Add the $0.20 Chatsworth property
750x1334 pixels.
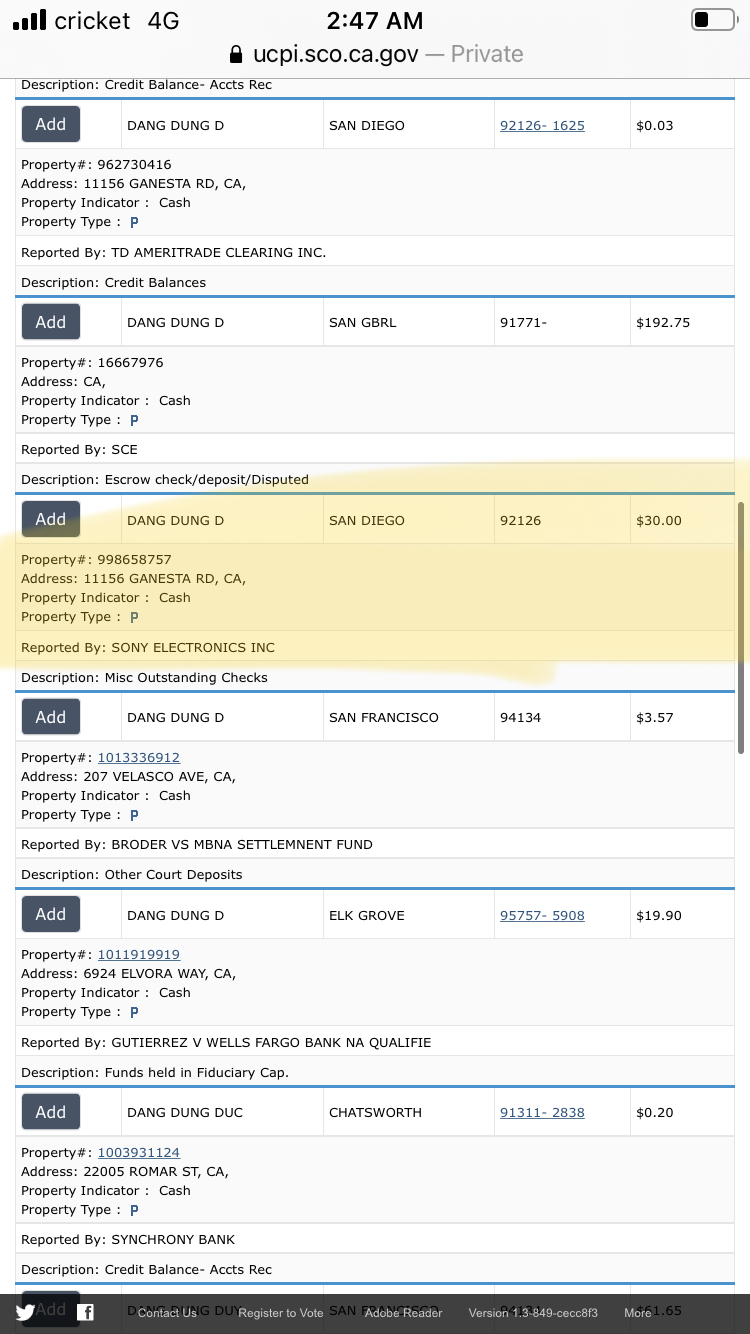pos(51,1112)
